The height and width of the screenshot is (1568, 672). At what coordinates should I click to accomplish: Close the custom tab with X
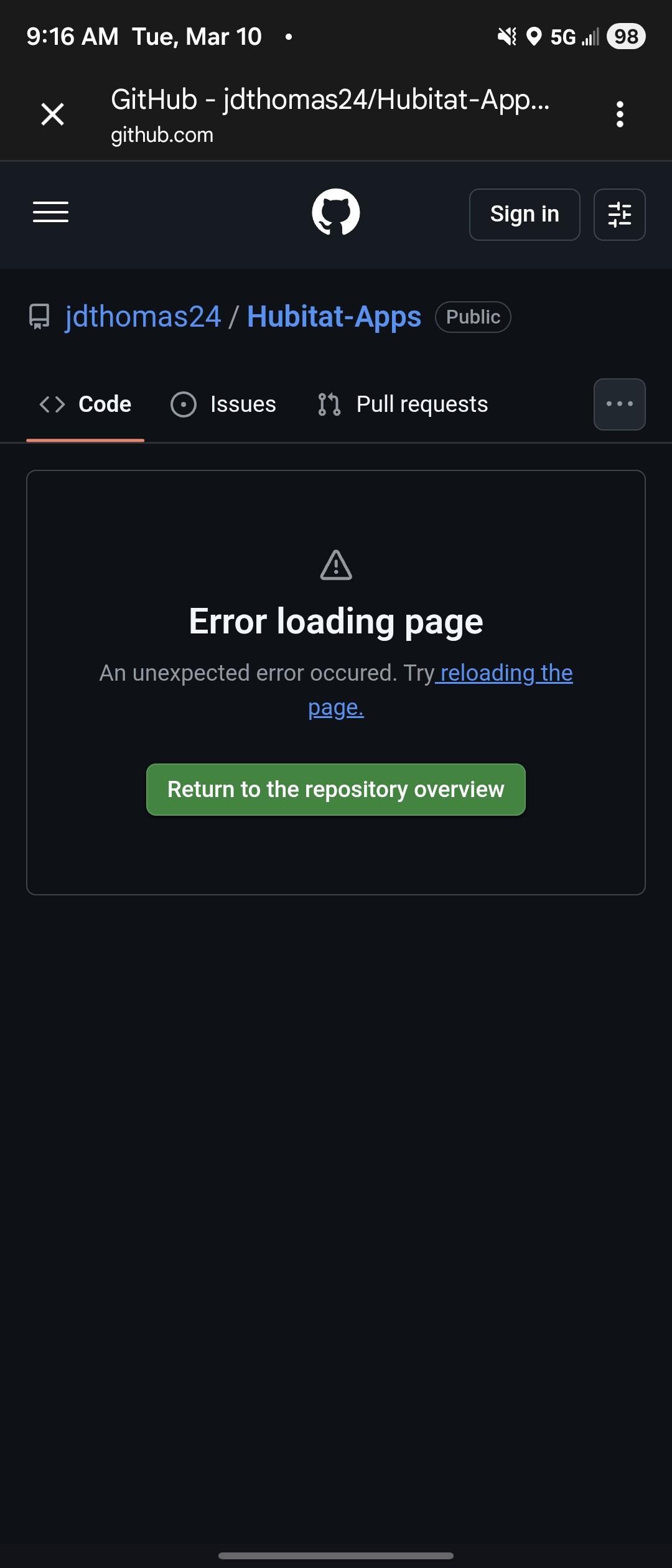[x=53, y=114]
